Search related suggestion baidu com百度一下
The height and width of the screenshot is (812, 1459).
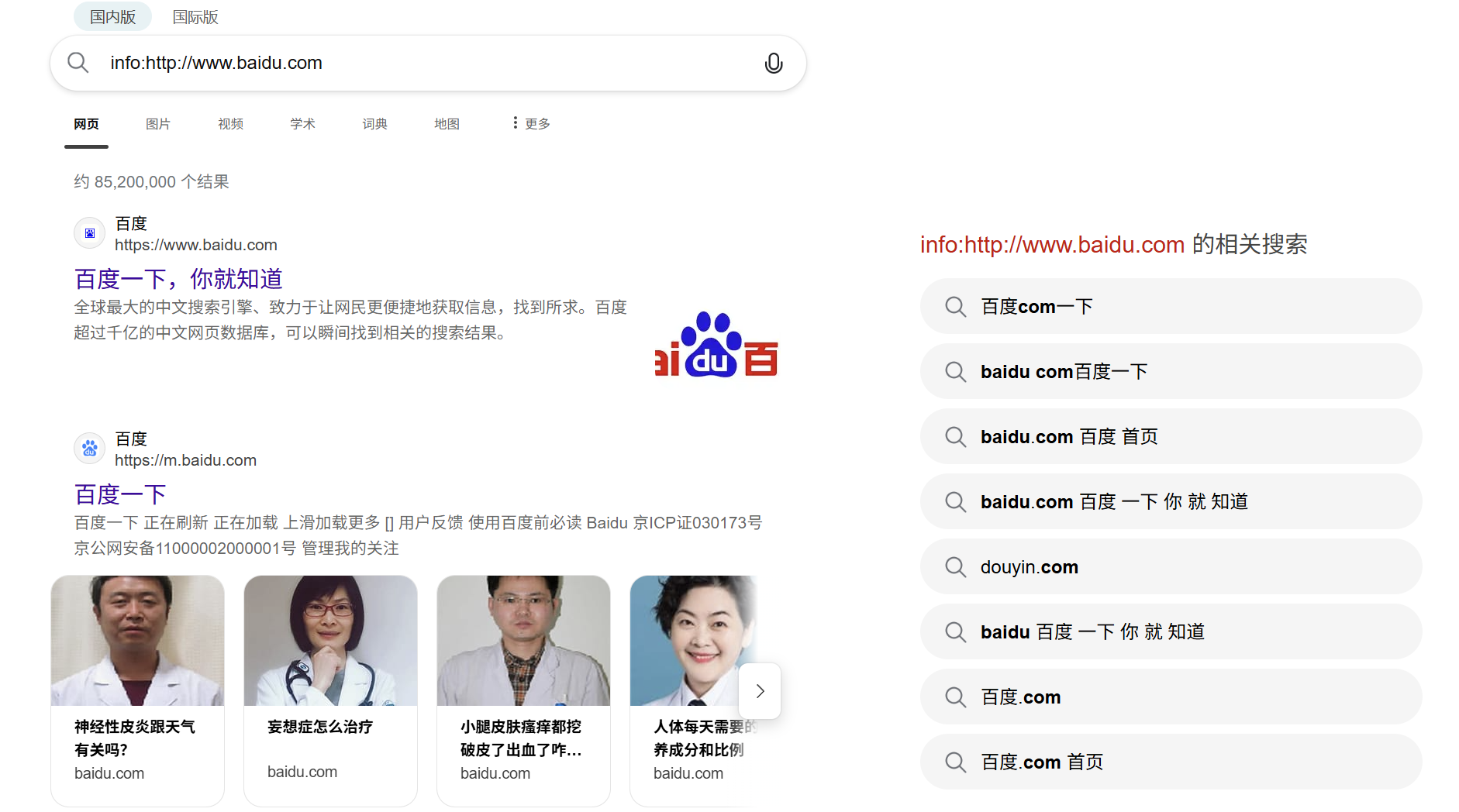[1171, 372]
